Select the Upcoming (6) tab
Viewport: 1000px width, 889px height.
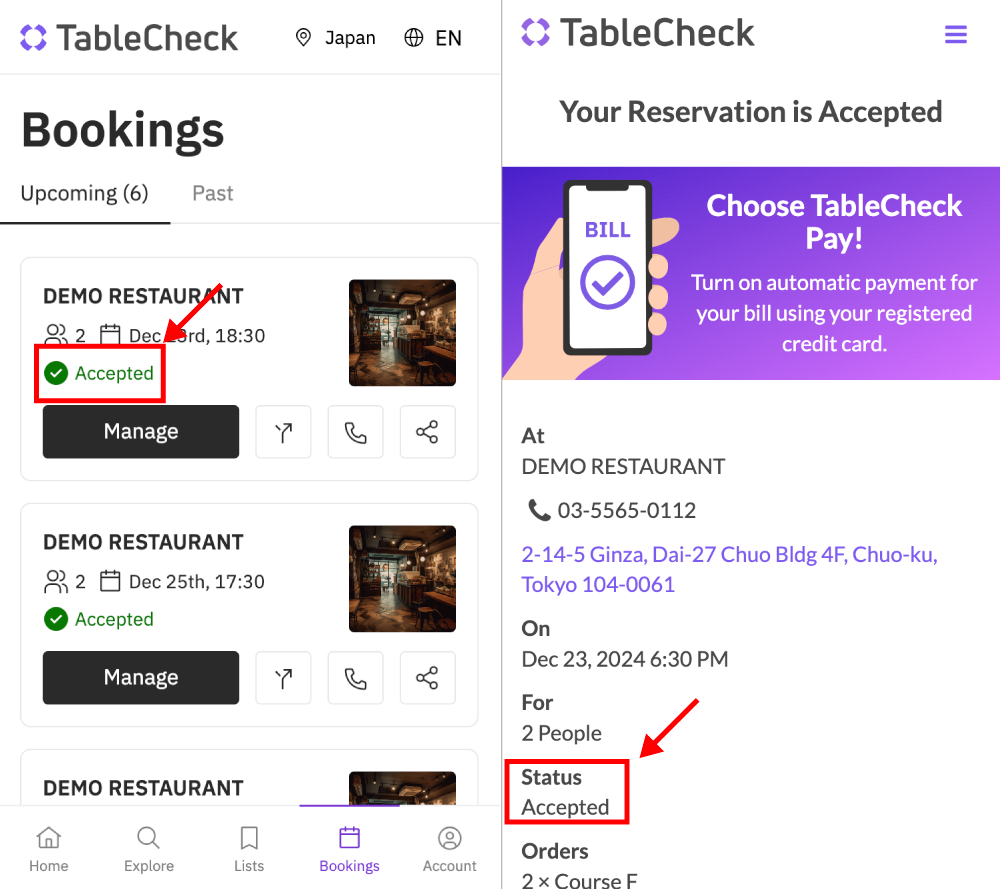tap(84, 193)
